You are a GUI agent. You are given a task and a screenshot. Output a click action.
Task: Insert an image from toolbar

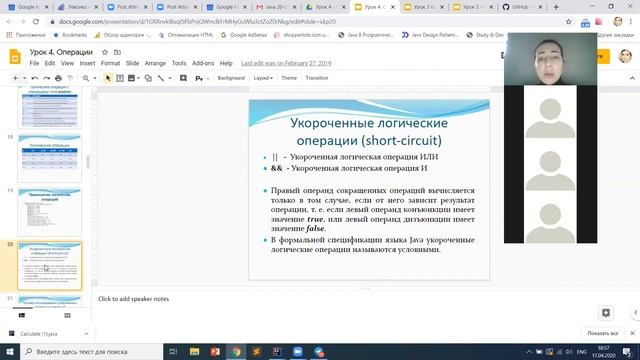pos(131,78)
